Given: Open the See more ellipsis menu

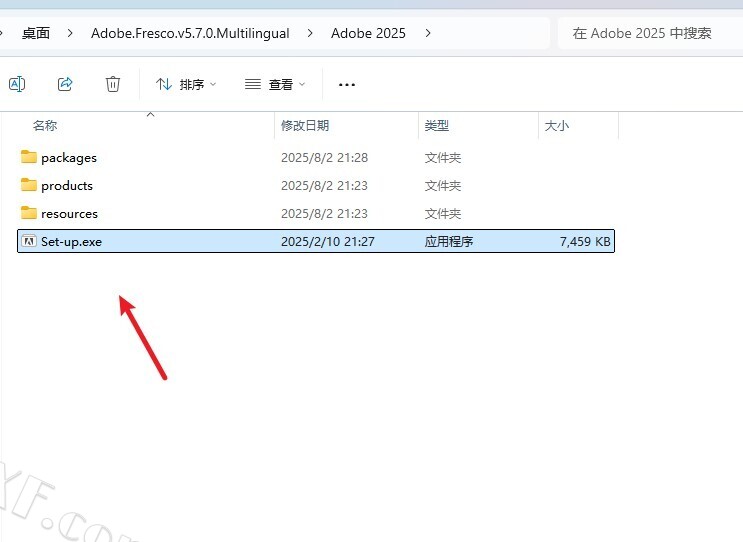Looking at the screenshot, I should coord(347,85).
